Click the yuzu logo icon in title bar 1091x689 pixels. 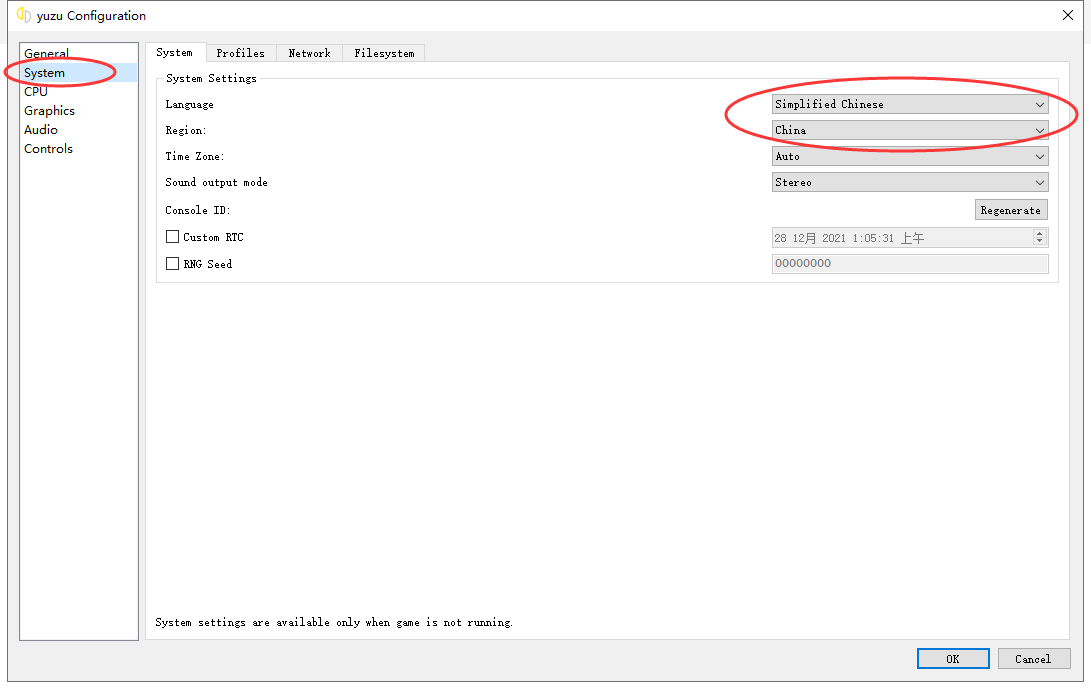pos(24,15)
